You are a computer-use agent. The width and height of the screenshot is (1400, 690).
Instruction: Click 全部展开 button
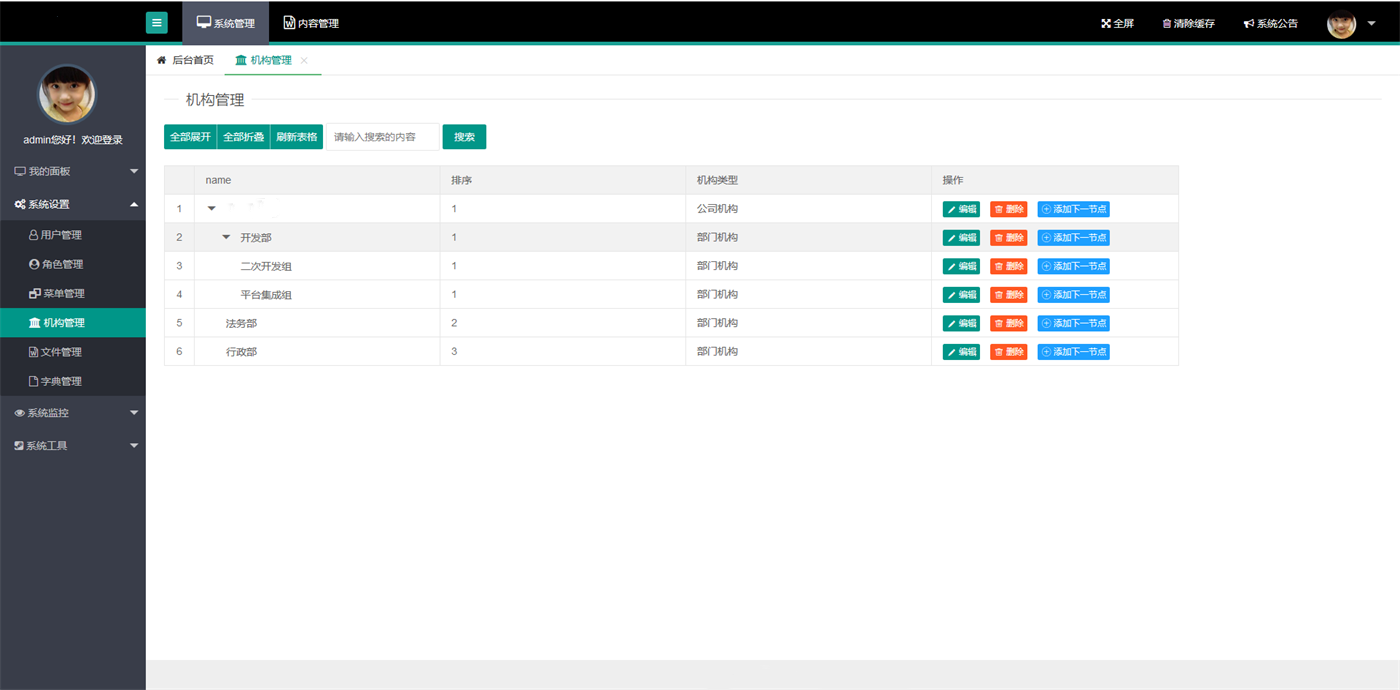[190, 137]
